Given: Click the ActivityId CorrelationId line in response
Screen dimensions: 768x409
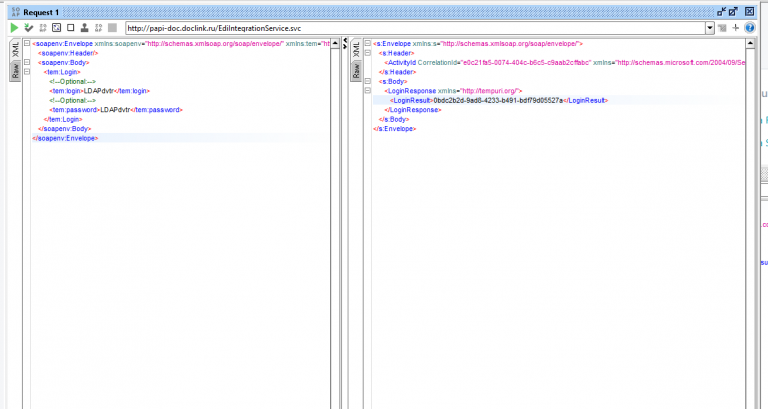Looking at the screenshot, I should (x=565, y=63).
